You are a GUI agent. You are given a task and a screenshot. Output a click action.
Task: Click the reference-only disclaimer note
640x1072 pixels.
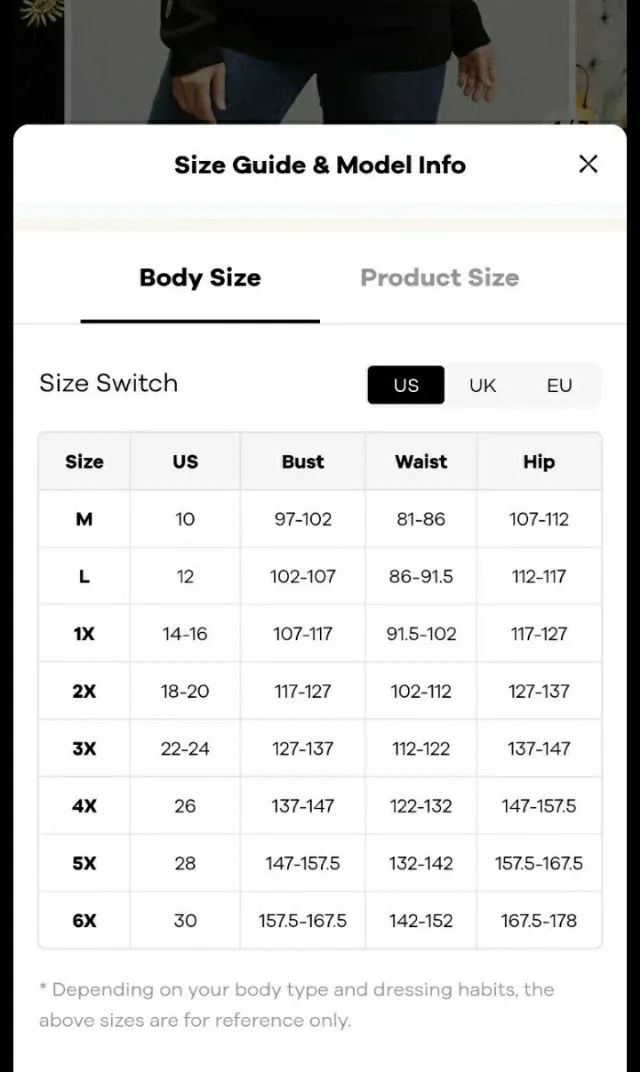296,1004
